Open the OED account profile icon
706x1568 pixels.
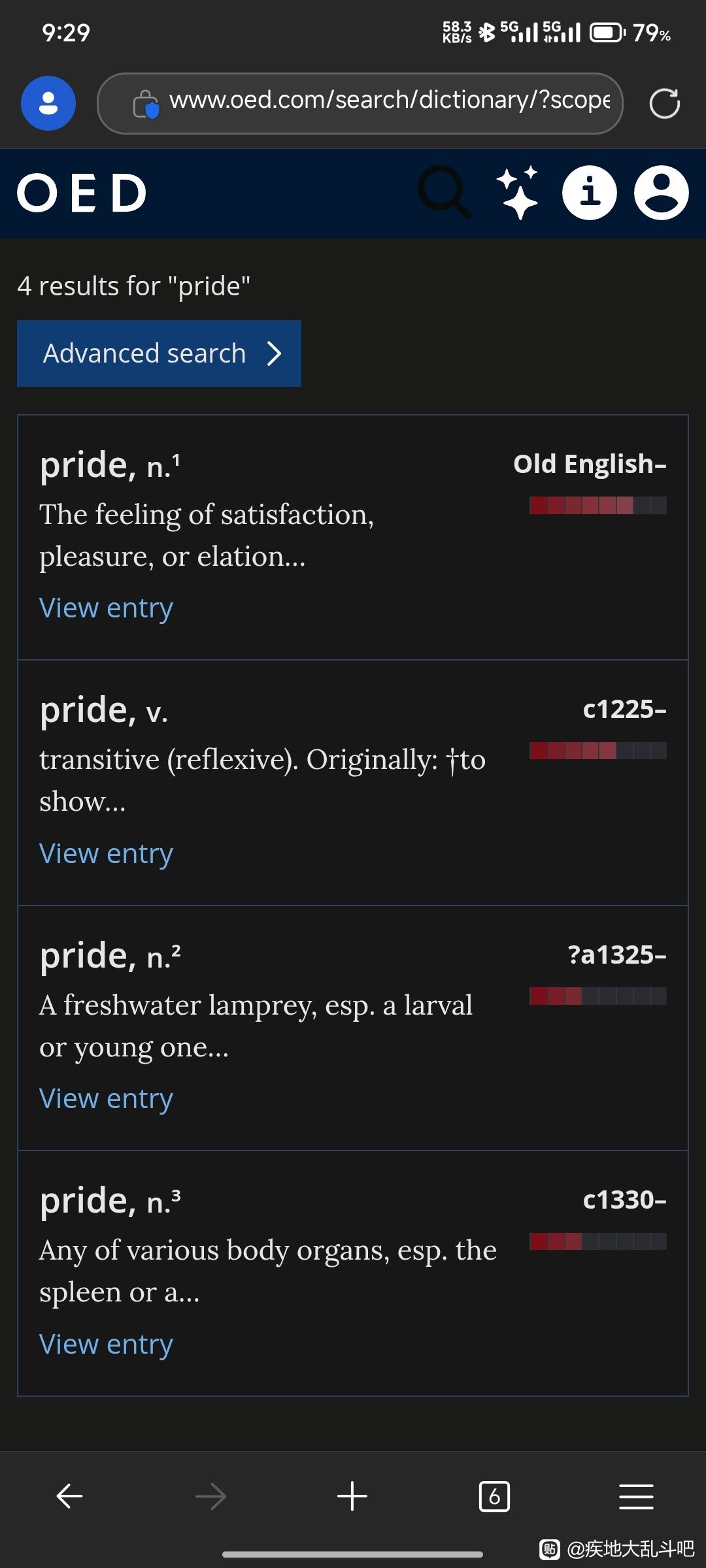click(662, 193)
